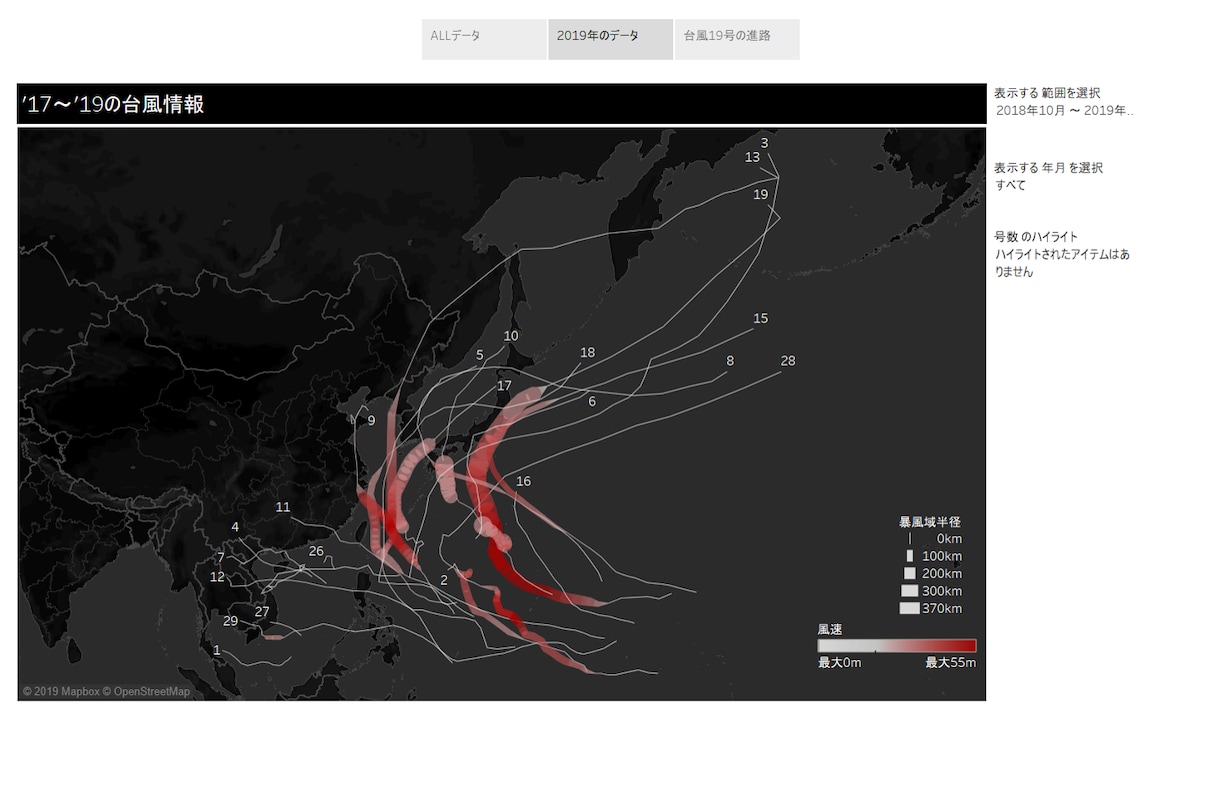Choose the 200km storm radius legend item

pos(930,574)
